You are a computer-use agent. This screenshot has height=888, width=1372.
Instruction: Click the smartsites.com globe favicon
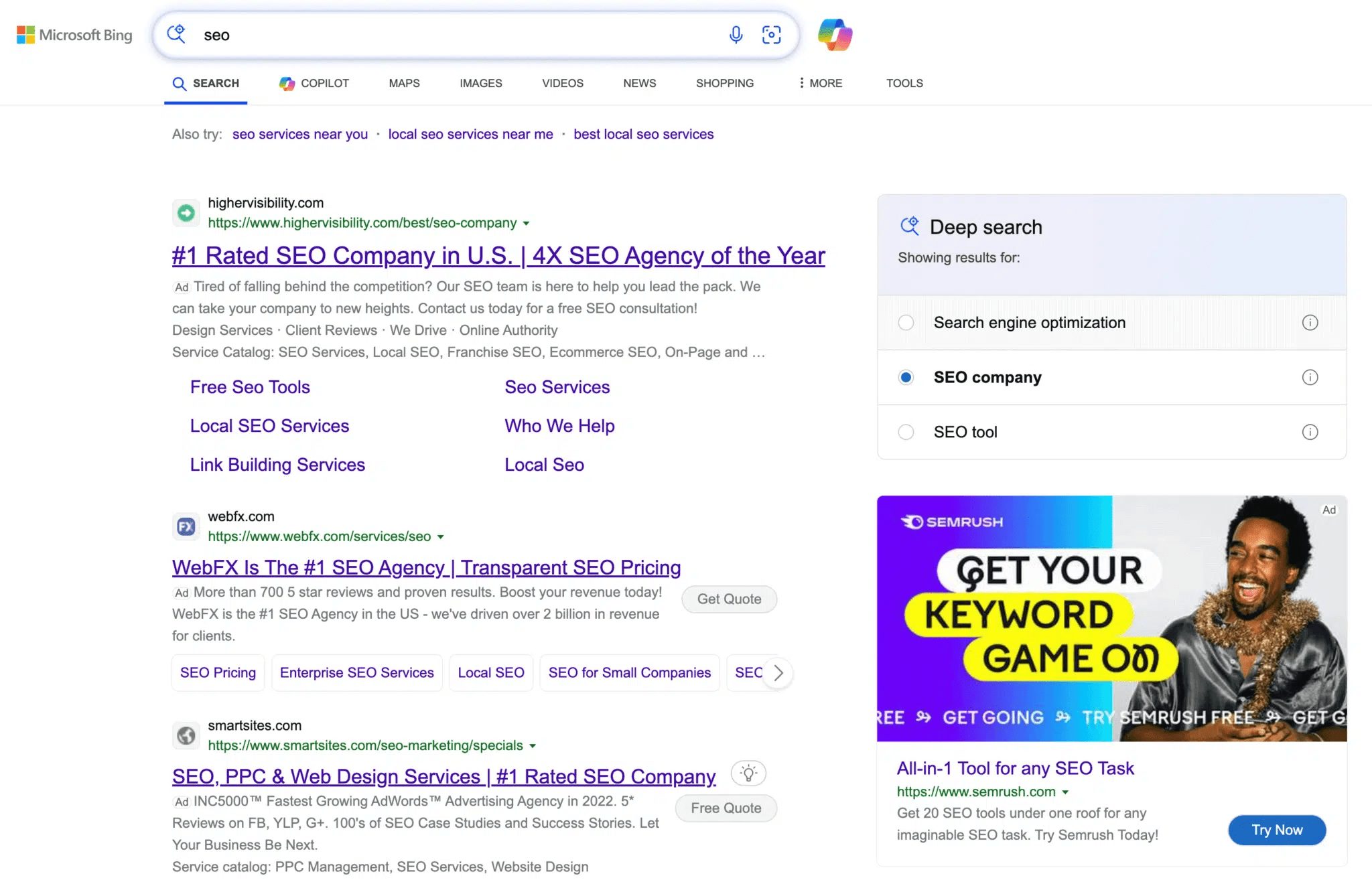point(186,736)
